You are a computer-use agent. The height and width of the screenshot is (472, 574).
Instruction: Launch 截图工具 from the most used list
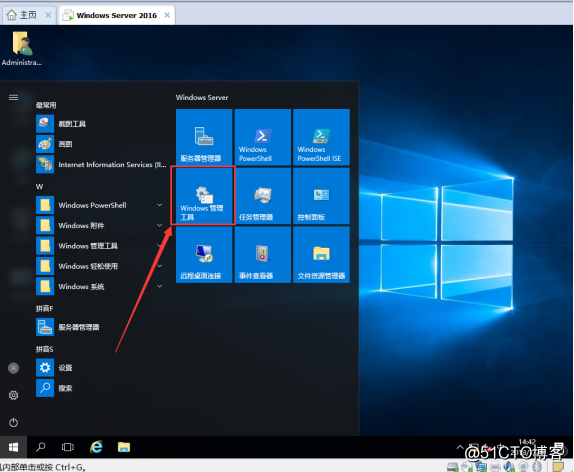[x=101, y=124]
